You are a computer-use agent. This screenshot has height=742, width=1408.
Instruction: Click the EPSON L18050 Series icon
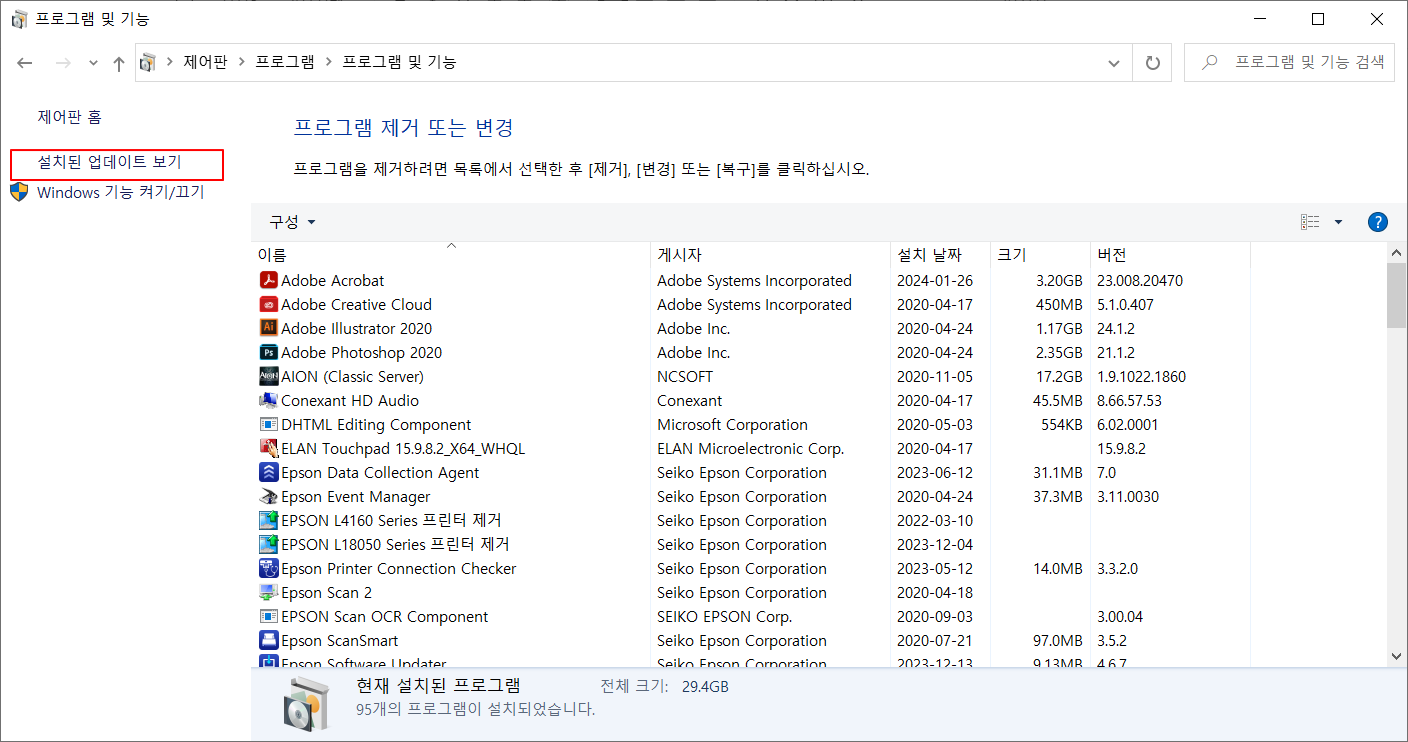(x=268, y=545)
